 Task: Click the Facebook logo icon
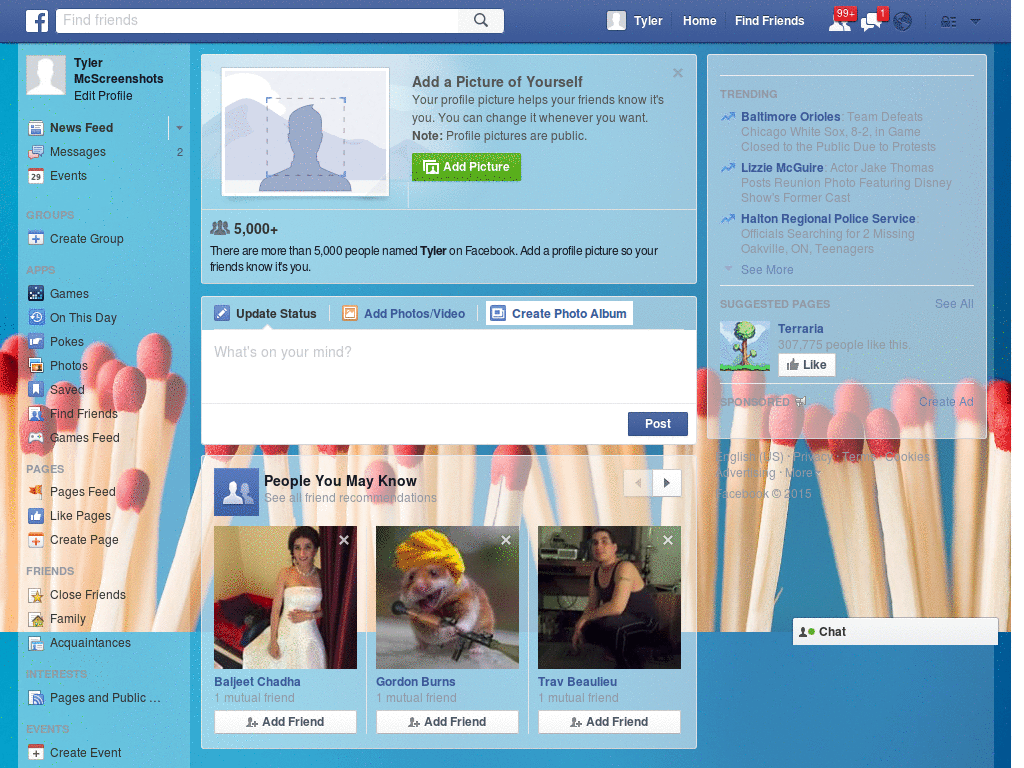(37, 21)
